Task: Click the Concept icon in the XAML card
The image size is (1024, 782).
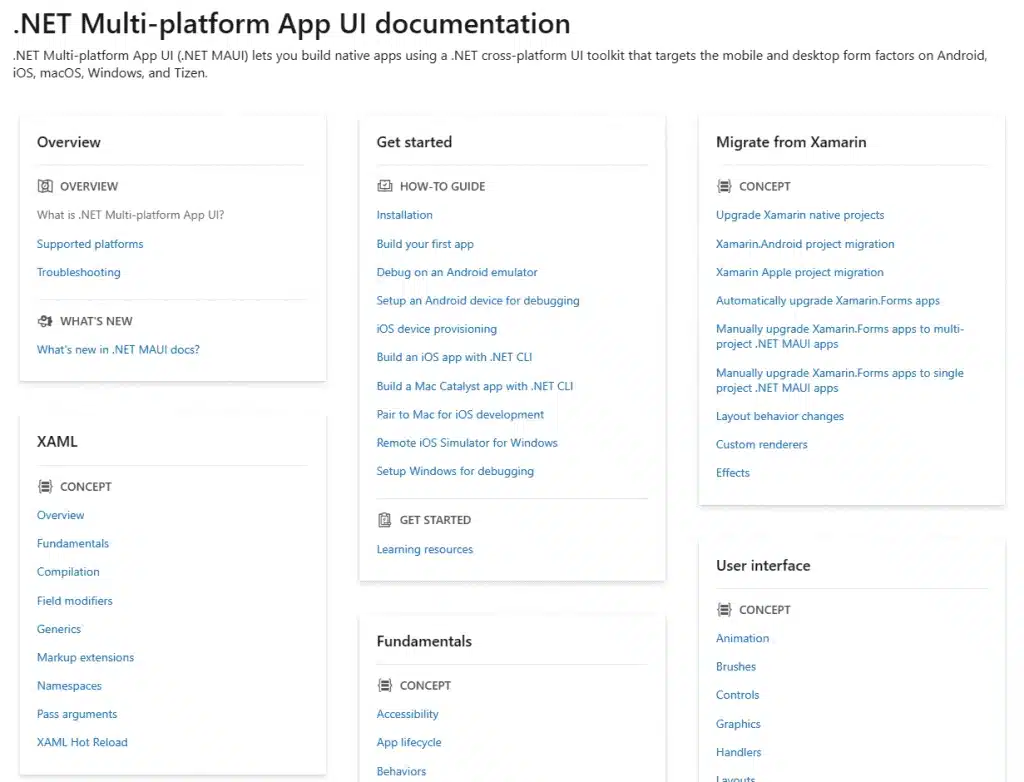Action: [x=44, y=487]
